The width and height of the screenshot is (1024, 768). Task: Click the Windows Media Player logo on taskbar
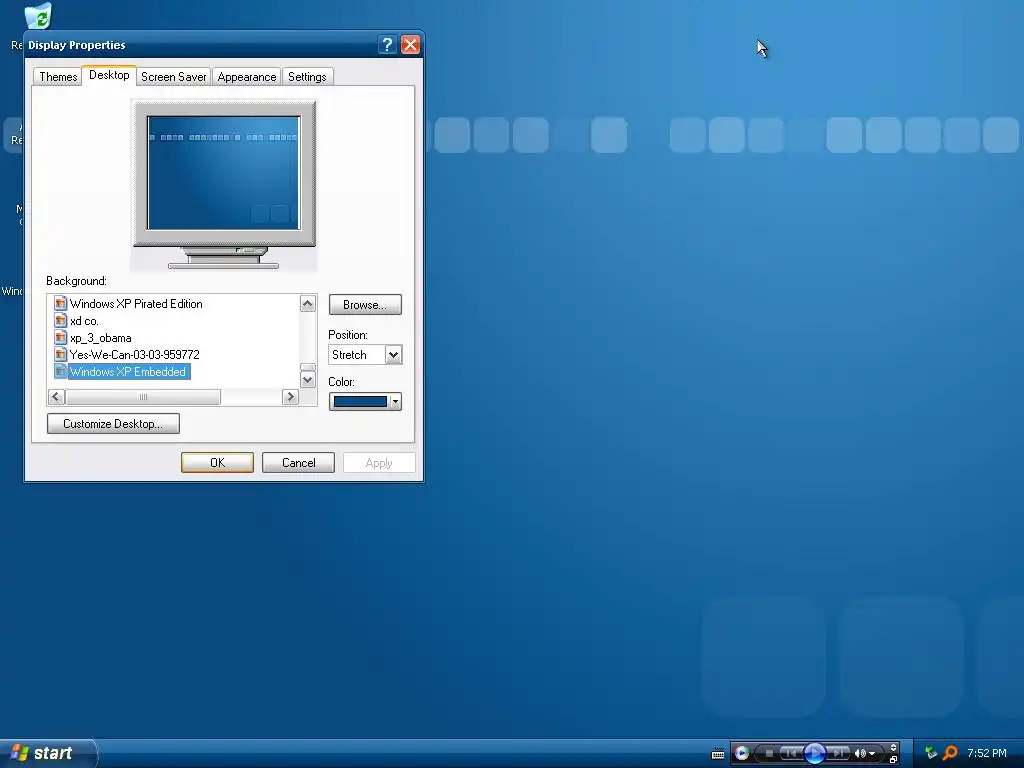click(742, 753)
